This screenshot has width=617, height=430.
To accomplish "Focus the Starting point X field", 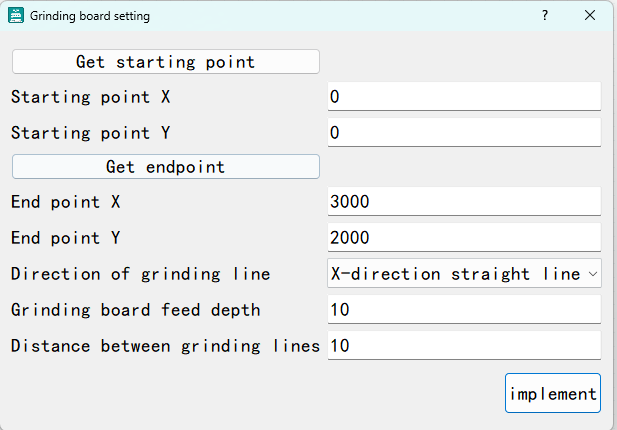I will click(464, 96).
